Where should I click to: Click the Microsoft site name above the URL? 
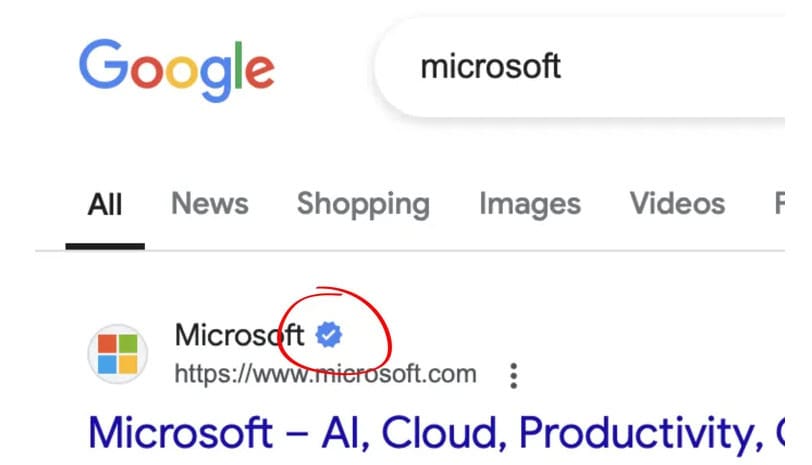(239, 335)
